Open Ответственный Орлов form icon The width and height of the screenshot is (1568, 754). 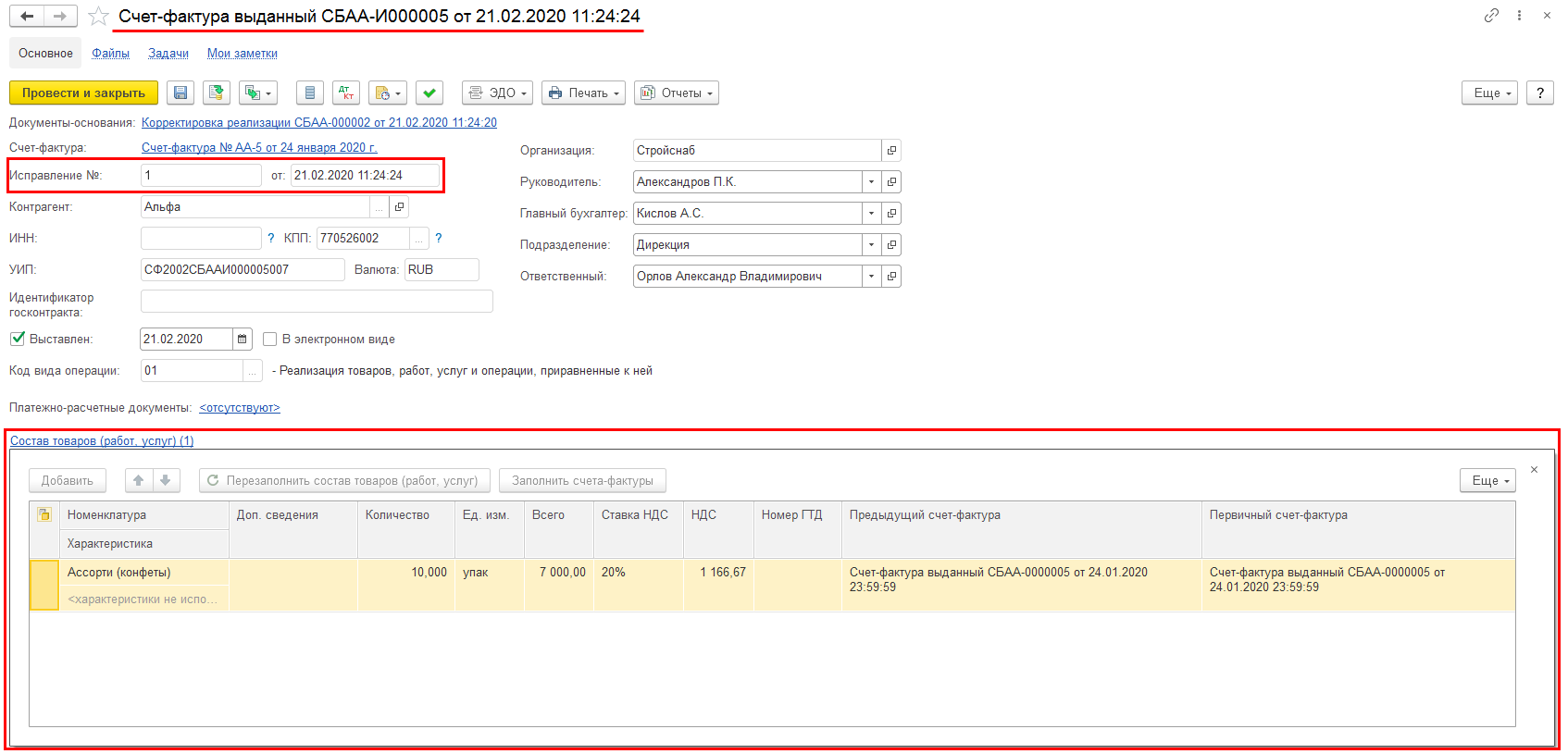coord(891,276)
